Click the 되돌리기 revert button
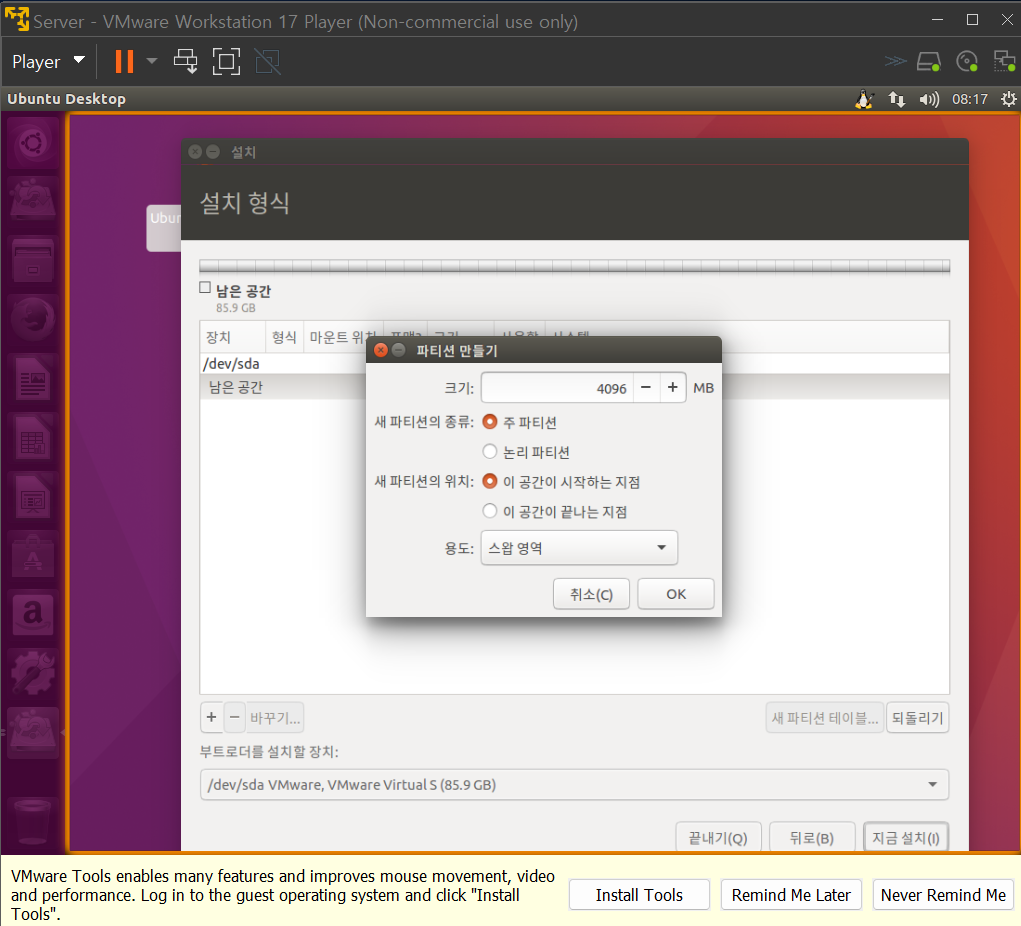1021x926 pixels. (917, 718)
